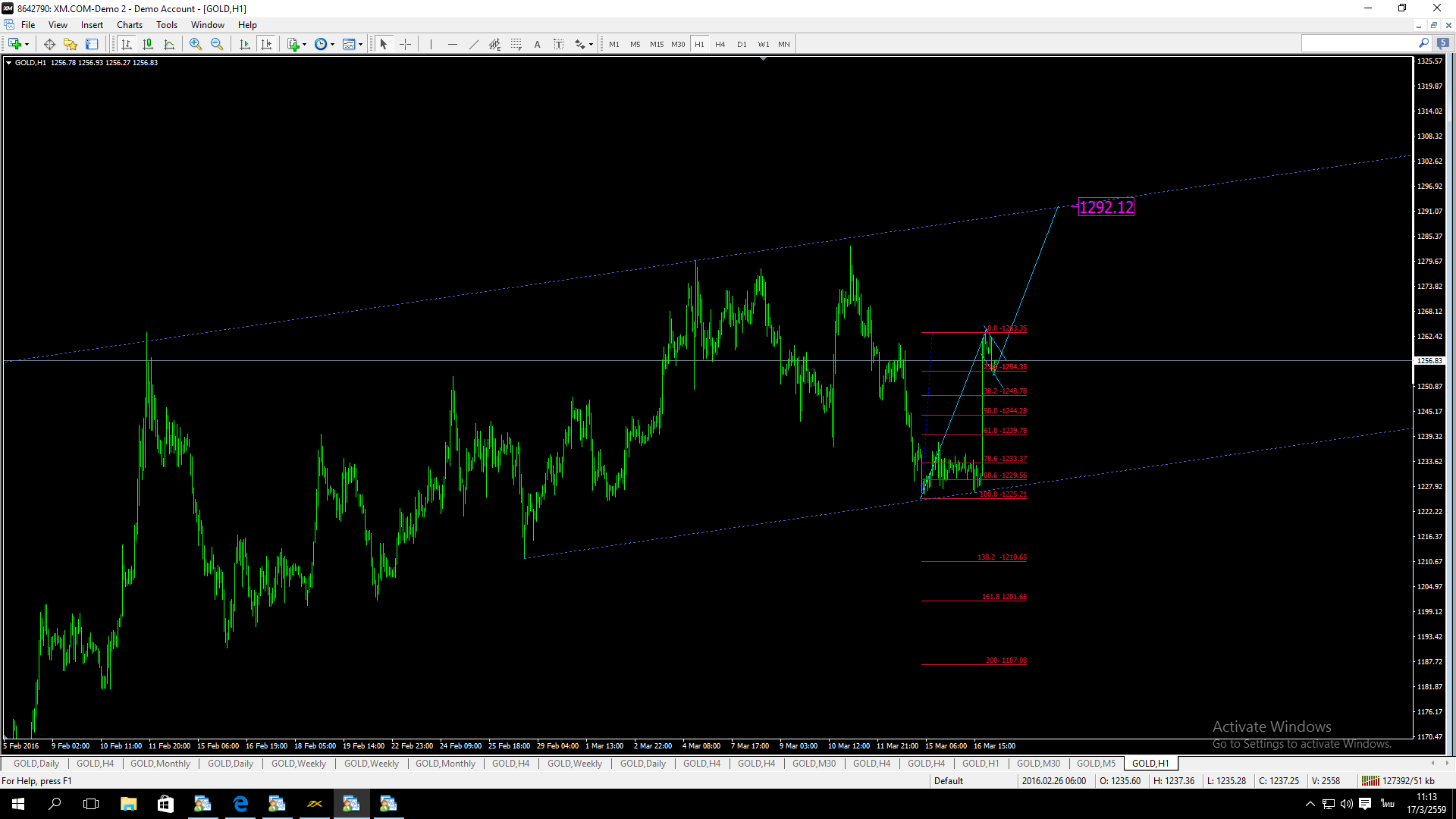This screenshot has width=1456, height=819.
Task: Expand the indicators list dropdown
Action: click(x=304, y=44)
